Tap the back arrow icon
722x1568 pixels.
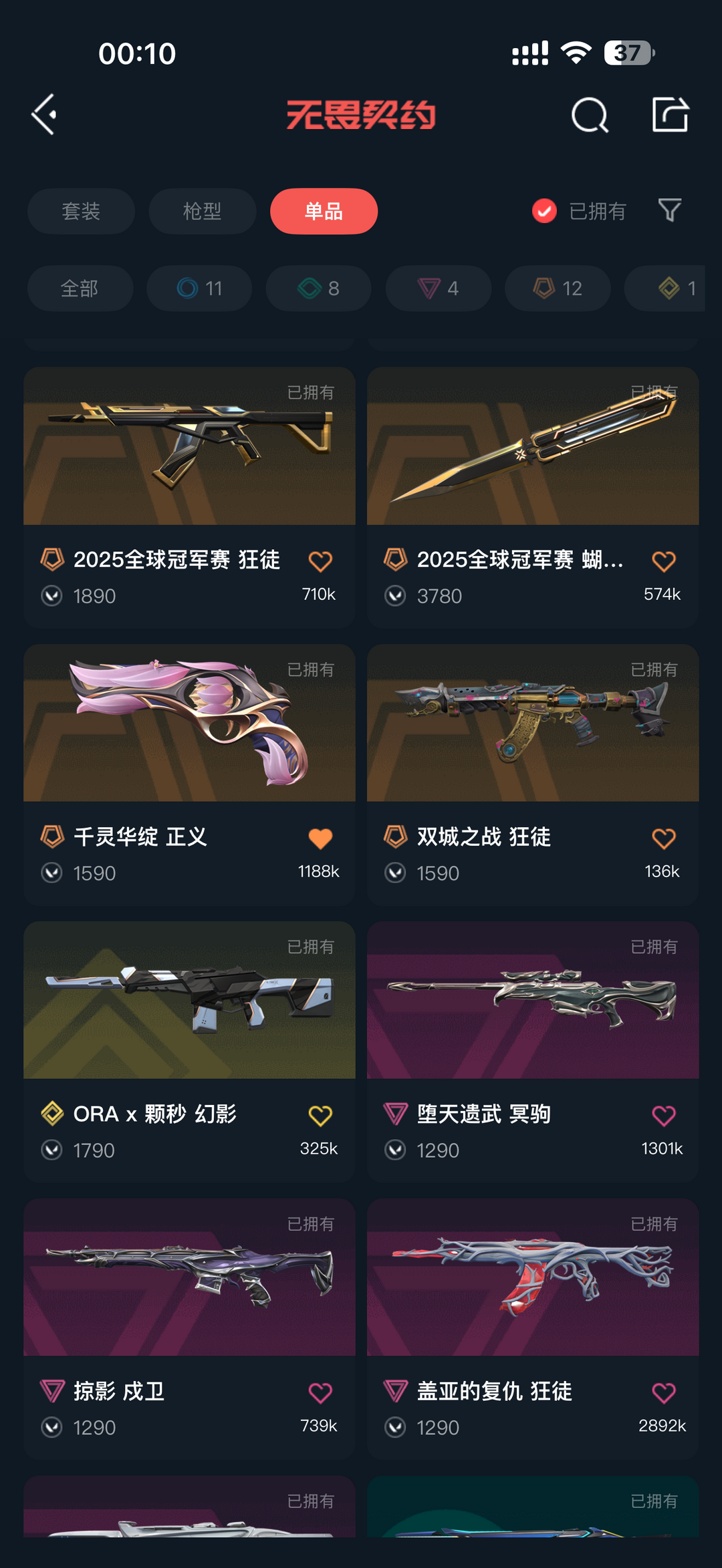(x=44, y=115)
